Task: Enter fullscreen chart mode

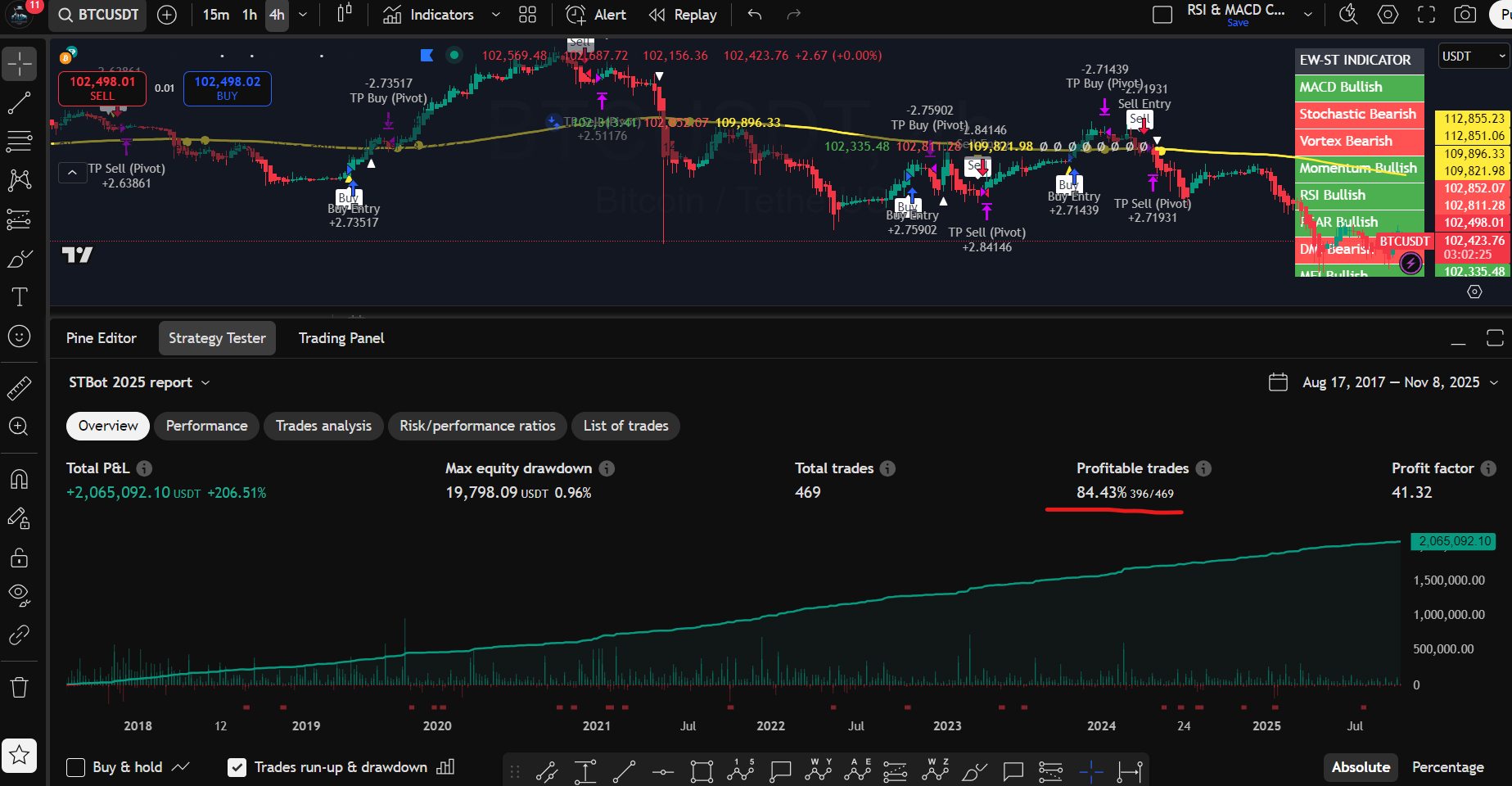Action: click(1427, 15)
